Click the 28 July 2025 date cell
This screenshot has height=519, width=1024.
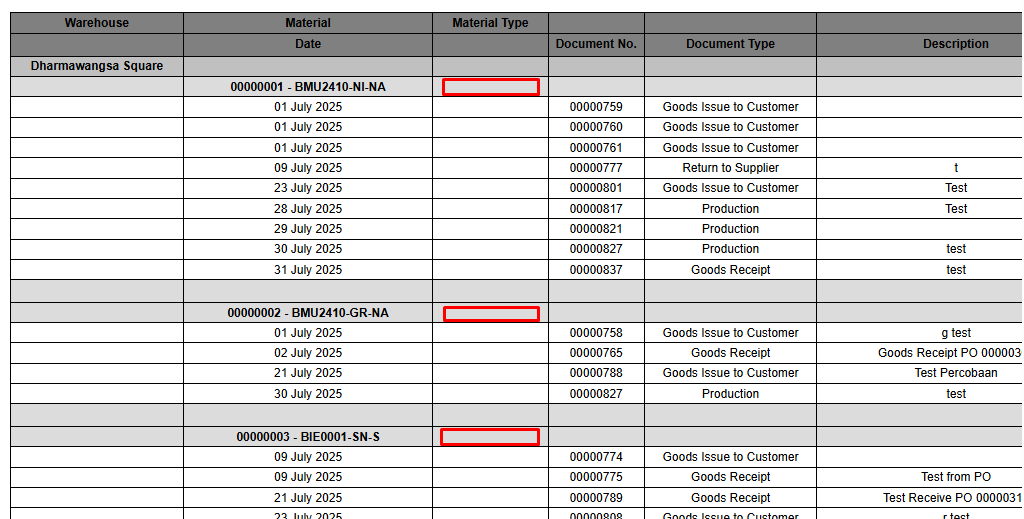pos(308,209)
